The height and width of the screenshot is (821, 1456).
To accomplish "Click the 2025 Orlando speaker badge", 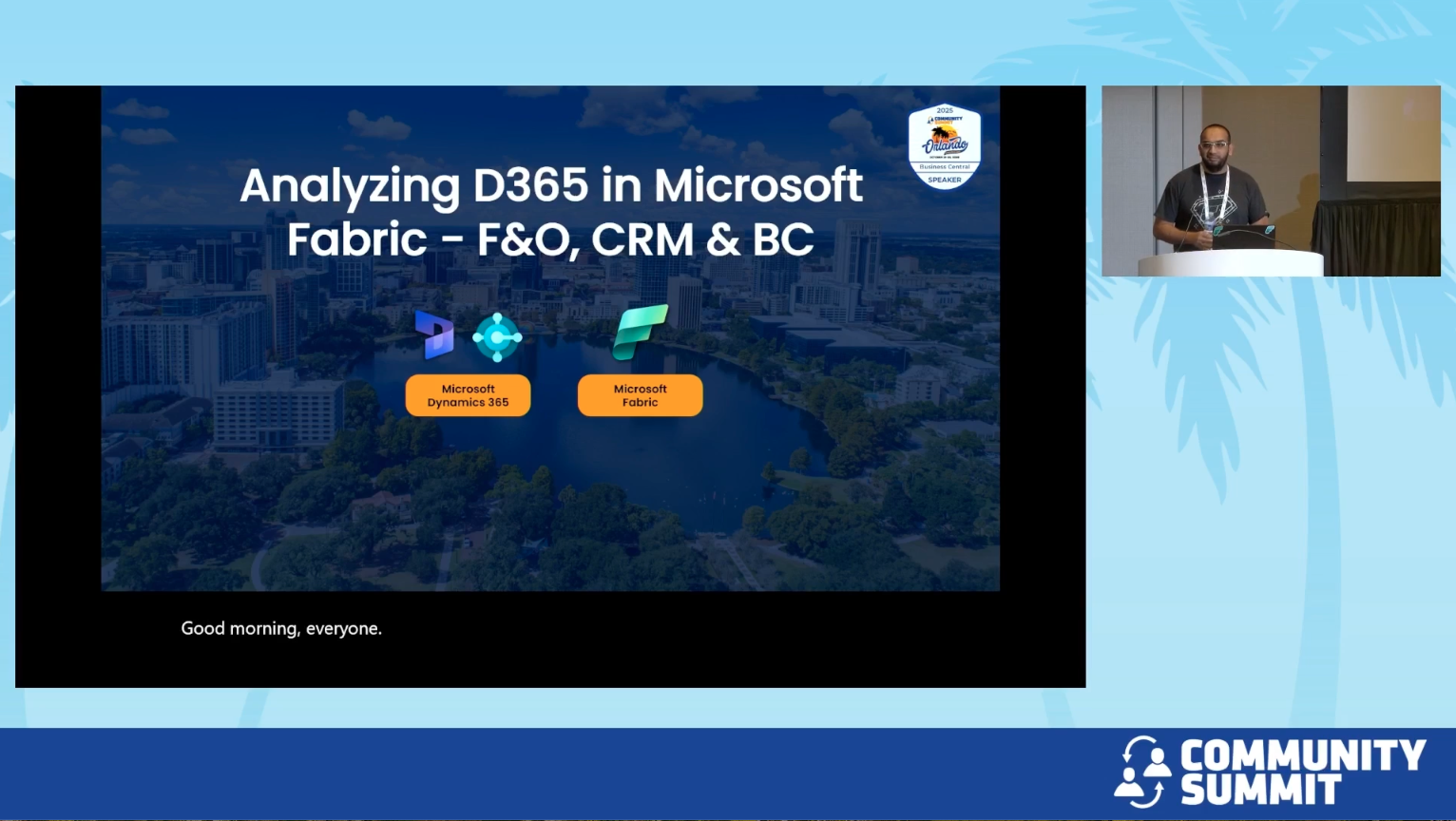I will (945, 144).
